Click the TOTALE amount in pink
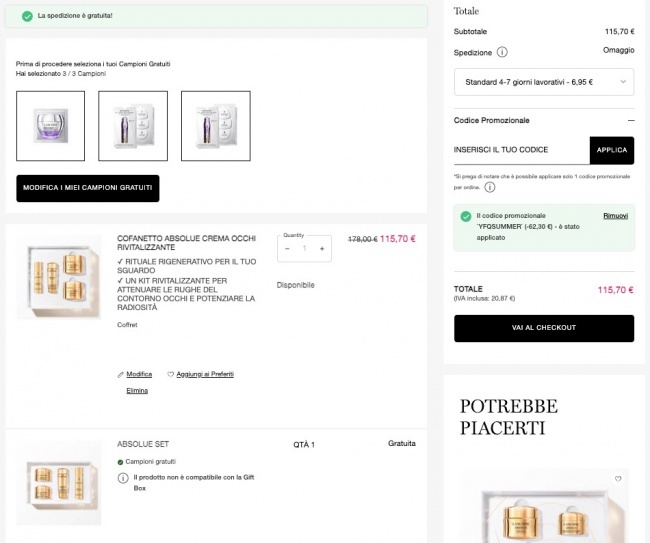Viewport: 650px width, 543px height. click(616, 290)
